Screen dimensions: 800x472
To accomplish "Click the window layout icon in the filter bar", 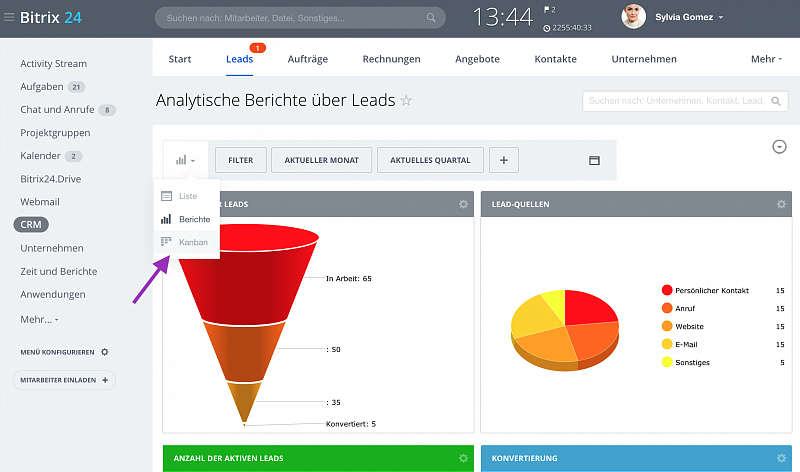I will (x=594, y=160).
